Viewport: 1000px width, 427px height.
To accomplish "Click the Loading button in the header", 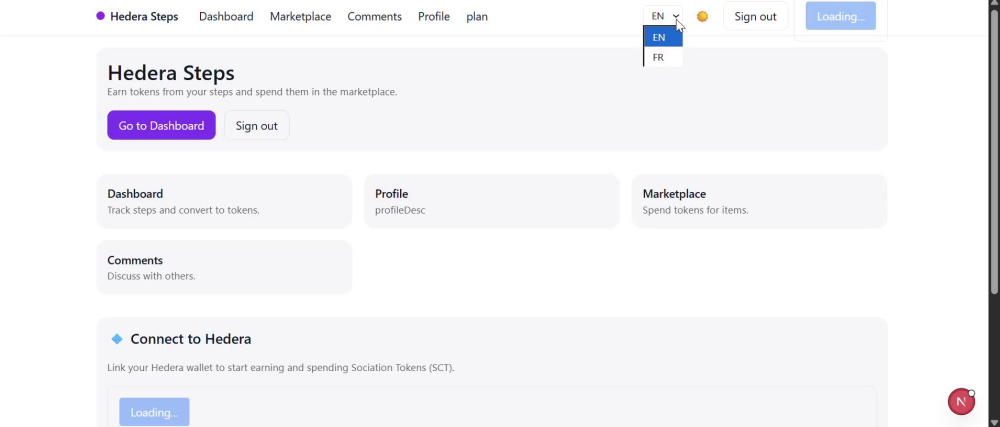I will pos(841,17).
